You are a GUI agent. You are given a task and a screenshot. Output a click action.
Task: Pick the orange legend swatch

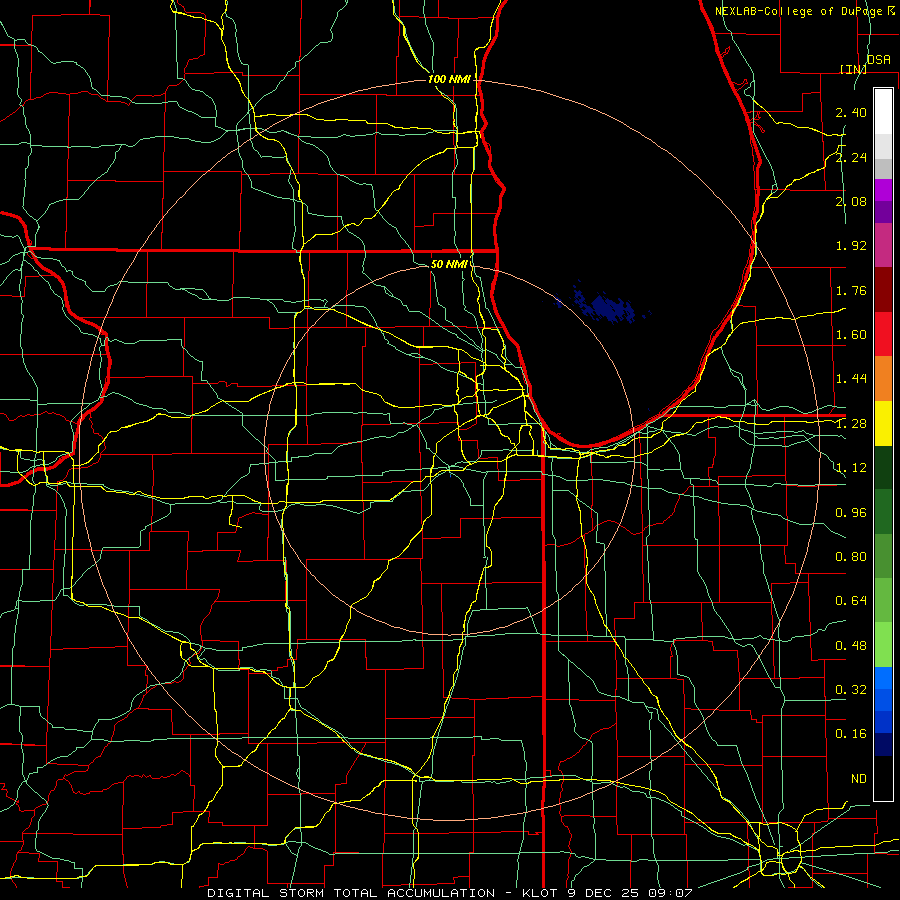coord(883,379)
